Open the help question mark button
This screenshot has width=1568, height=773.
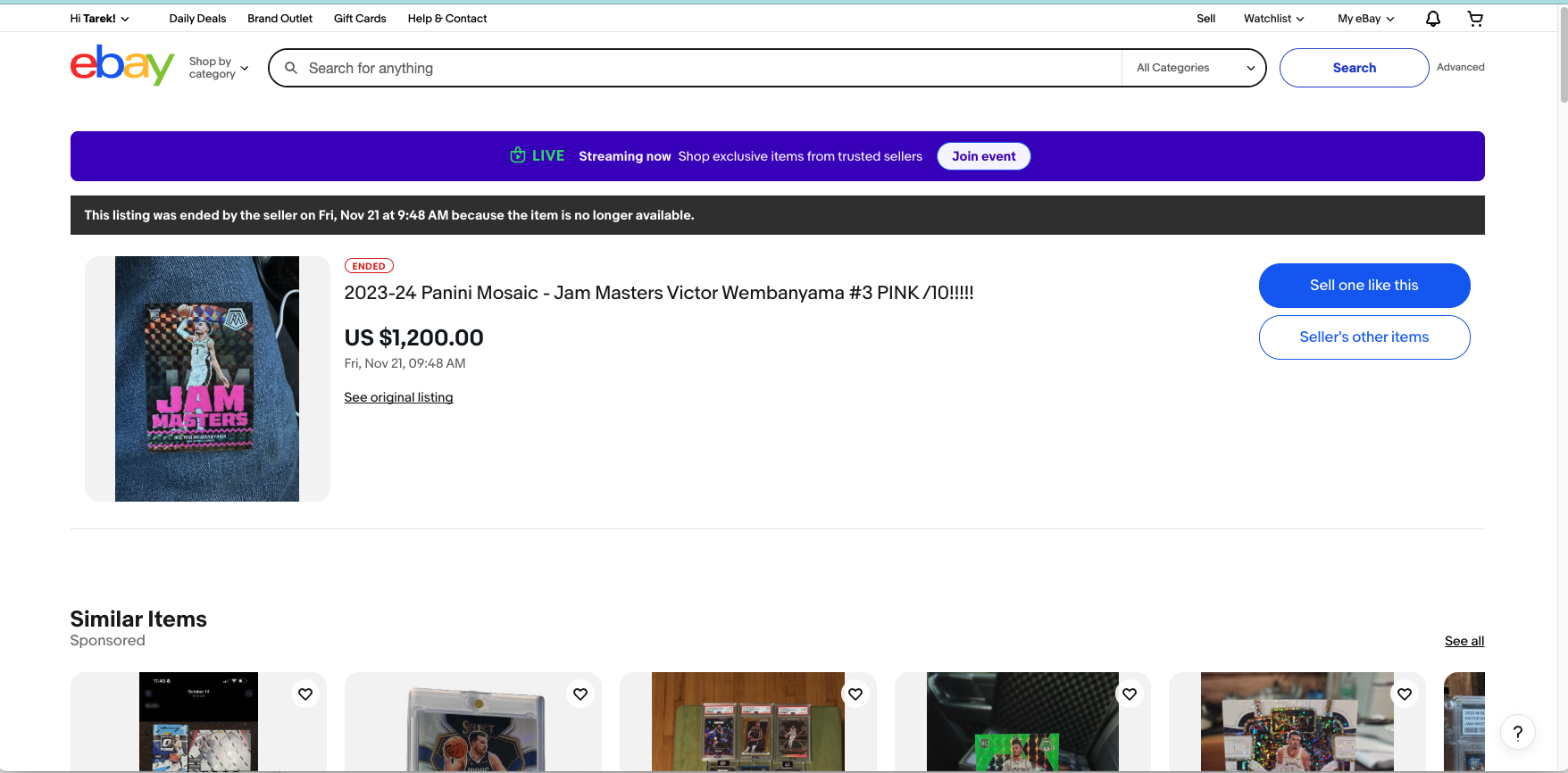pos(1517,733)
